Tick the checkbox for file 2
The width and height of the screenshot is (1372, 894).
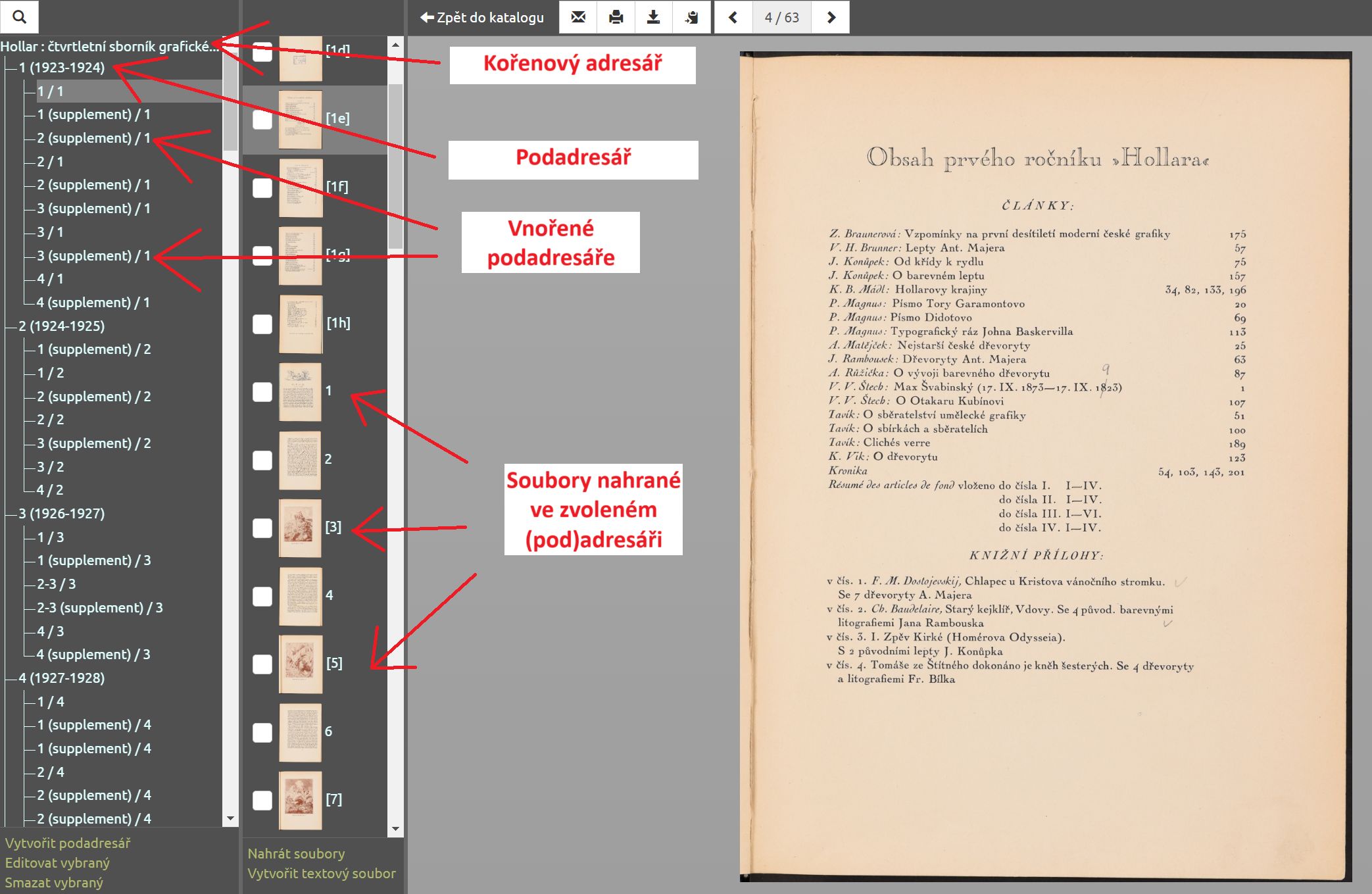262,460
